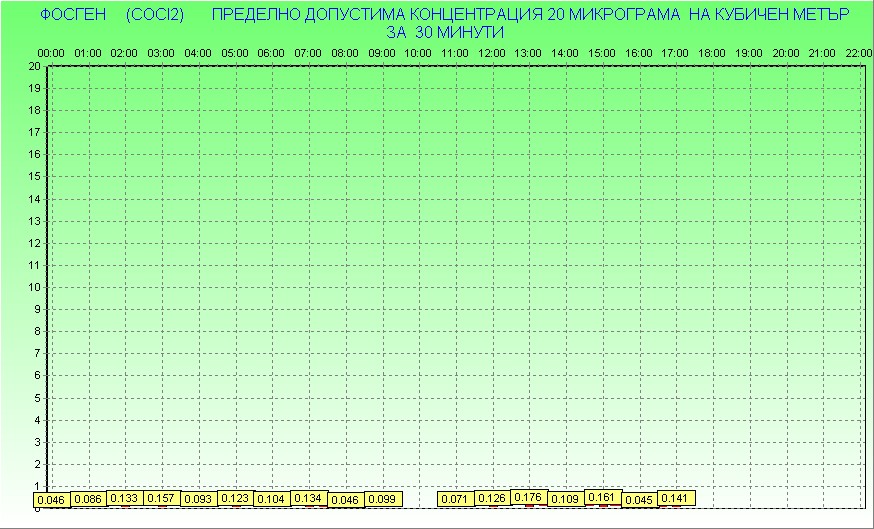Select the 0.071 reading label
This screenshot has width=874, height=529.
click(x=455, y=499)
